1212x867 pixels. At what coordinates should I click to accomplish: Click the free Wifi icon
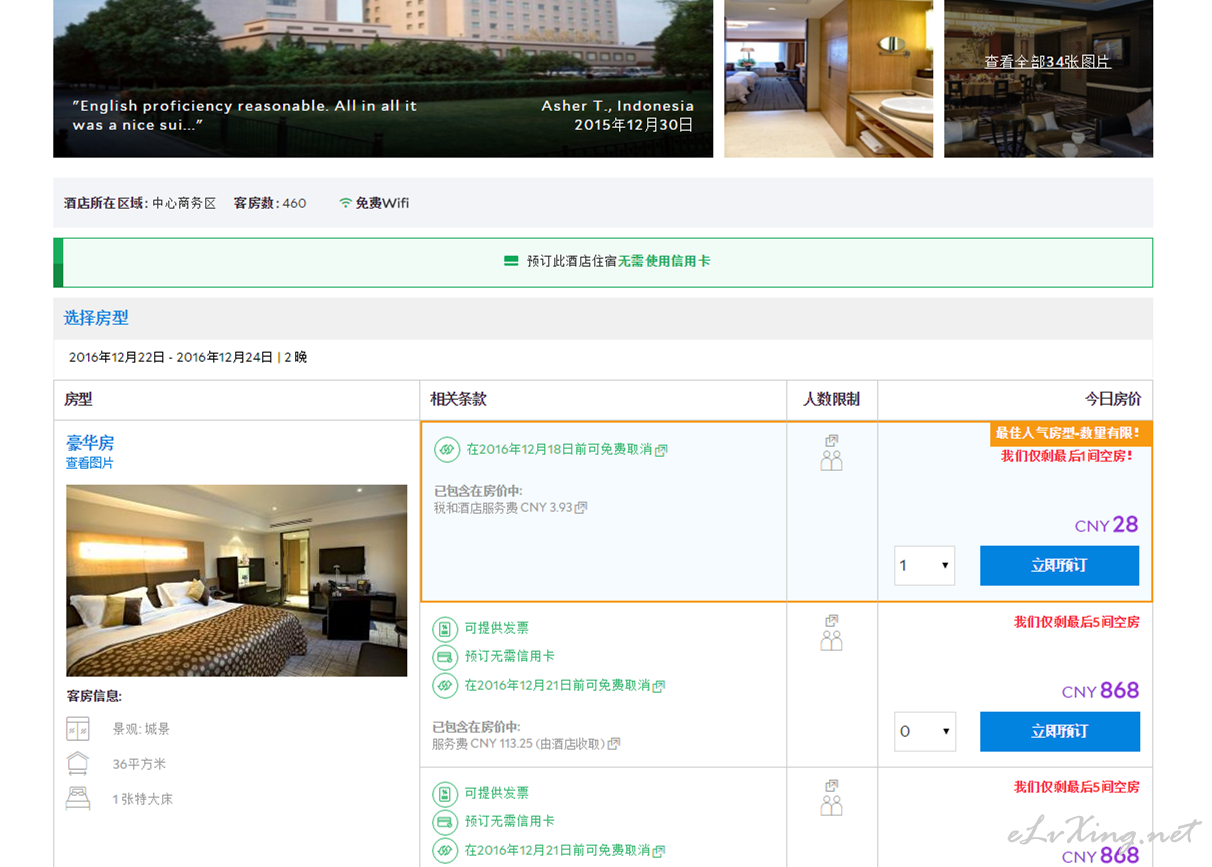345,203
